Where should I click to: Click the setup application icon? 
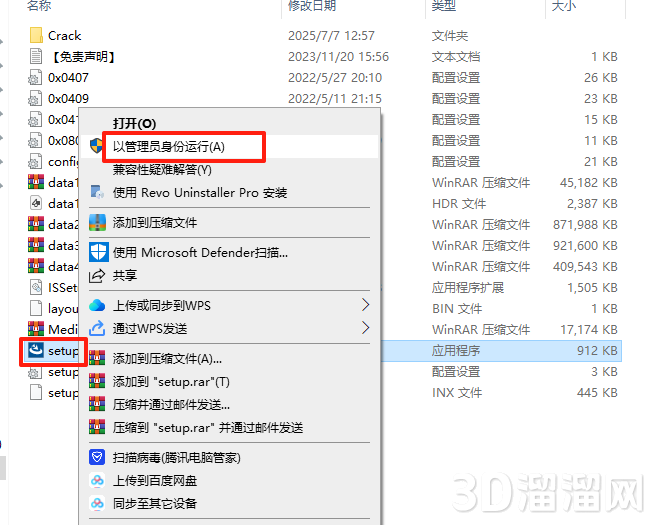tap(36, 351)
